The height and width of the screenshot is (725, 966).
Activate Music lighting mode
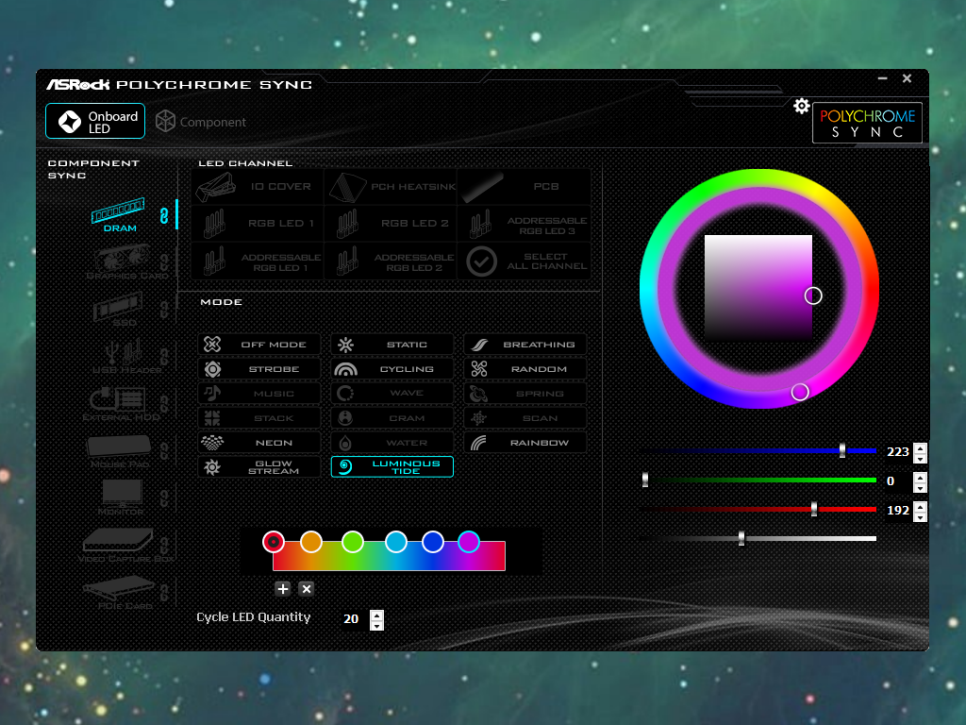[x=259, y=393]
